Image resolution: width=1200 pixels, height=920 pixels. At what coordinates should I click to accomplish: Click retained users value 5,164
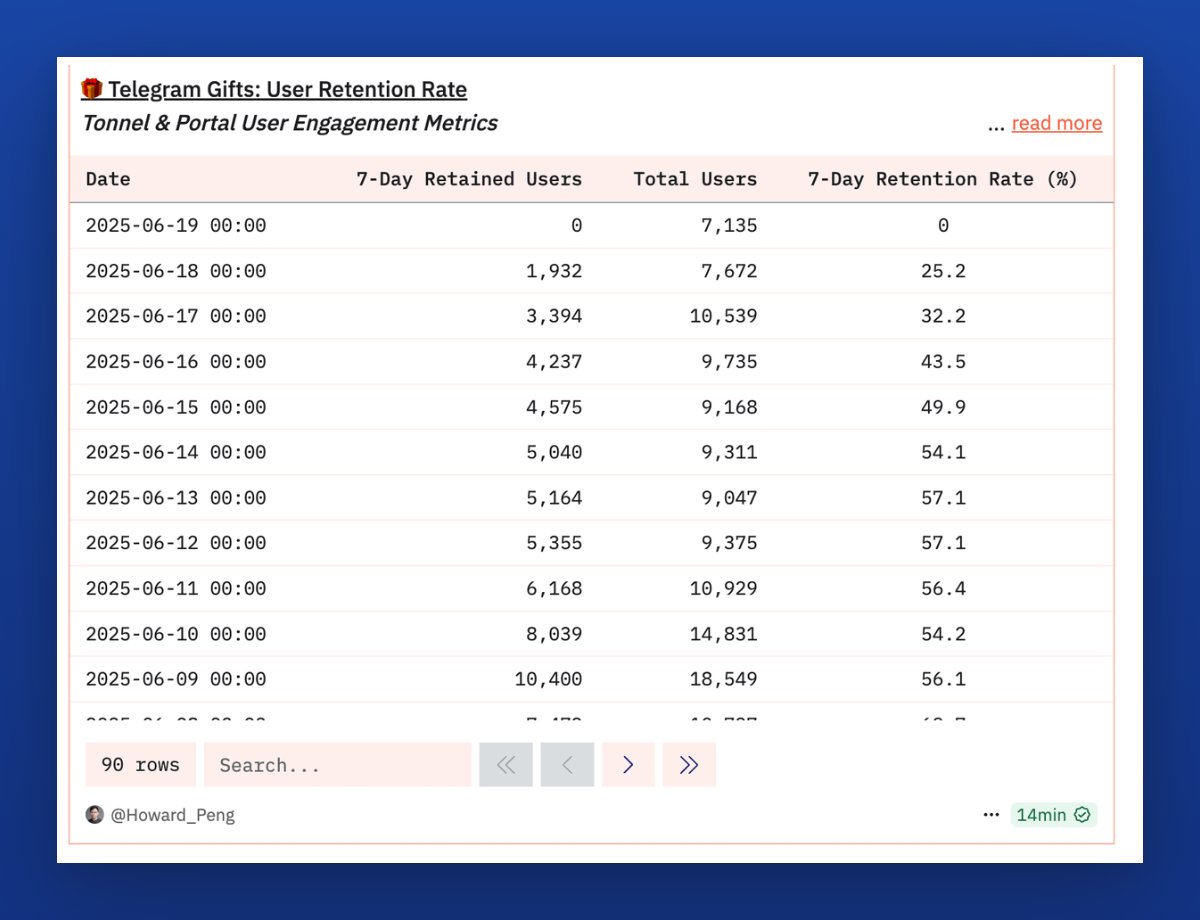[554, 498]
